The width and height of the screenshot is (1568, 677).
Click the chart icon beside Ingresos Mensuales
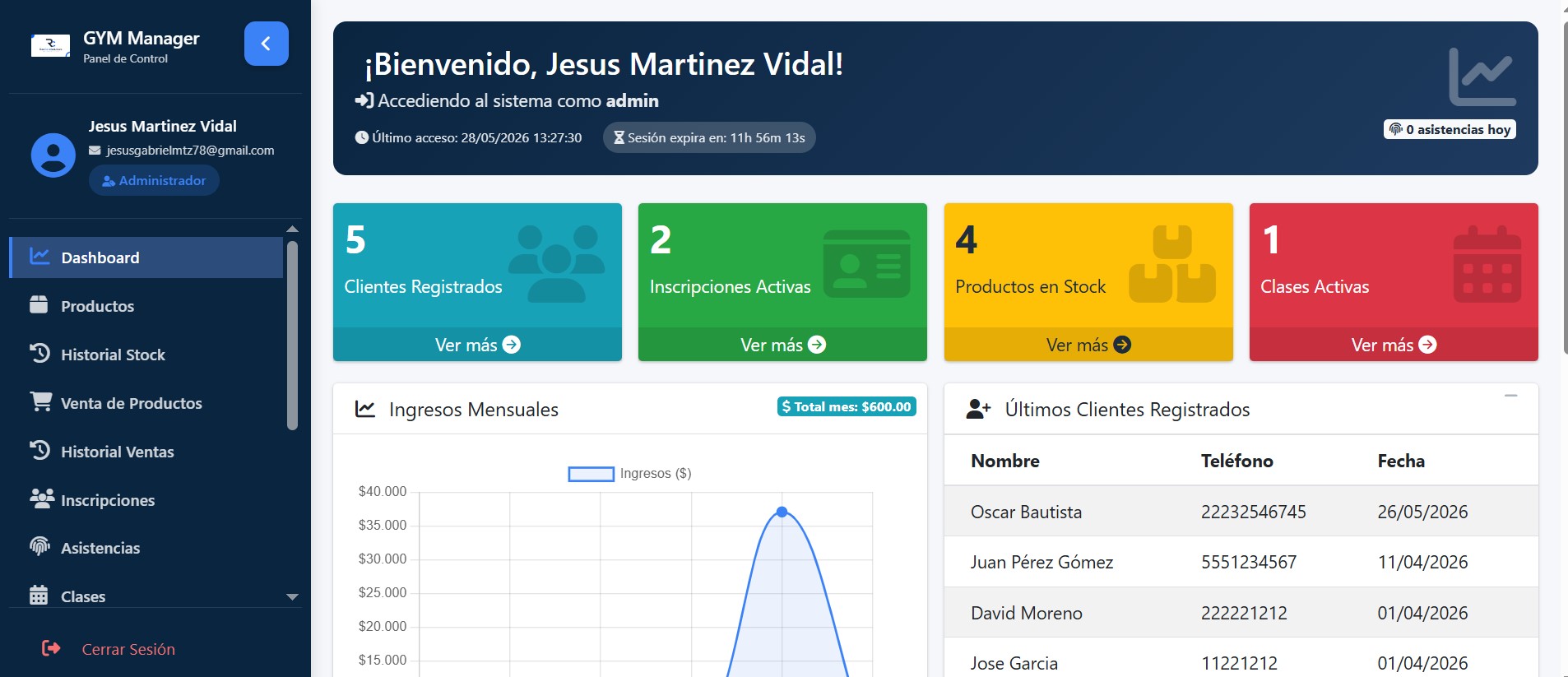tap(365, 408)
